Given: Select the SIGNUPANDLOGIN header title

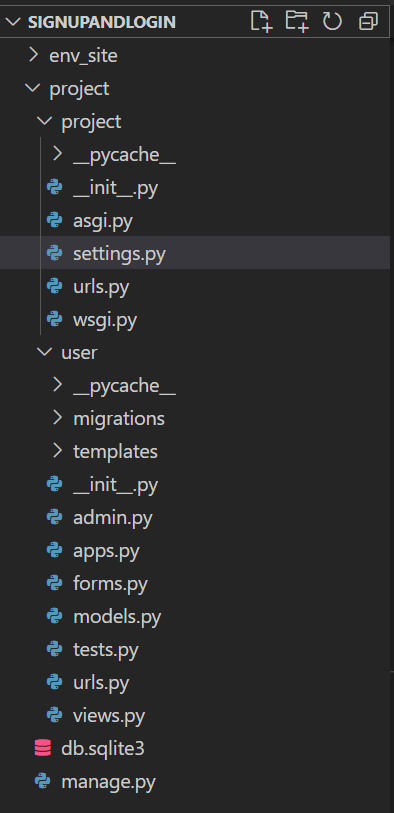Looking at the screenshot, I should coord(102,22).
